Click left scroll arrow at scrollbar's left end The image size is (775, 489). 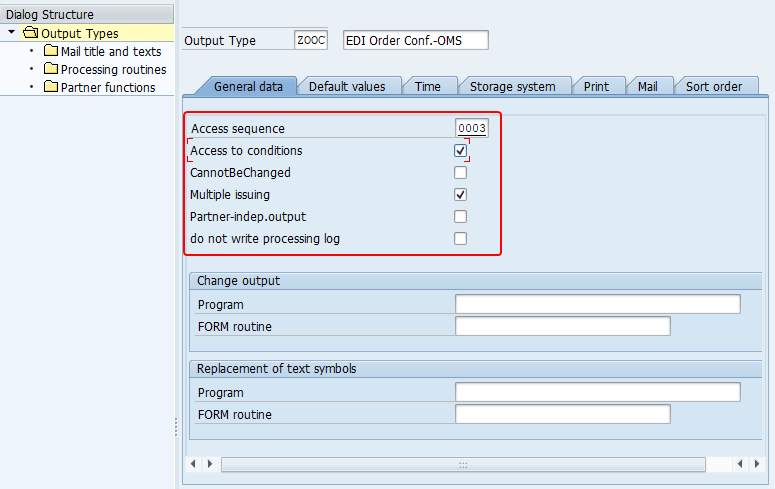(193, 464)
